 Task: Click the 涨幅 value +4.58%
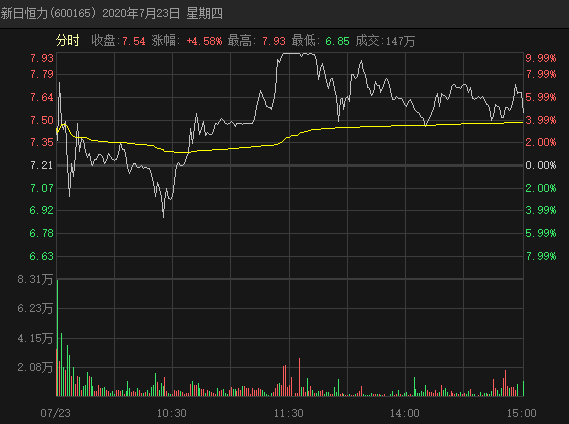204,41
